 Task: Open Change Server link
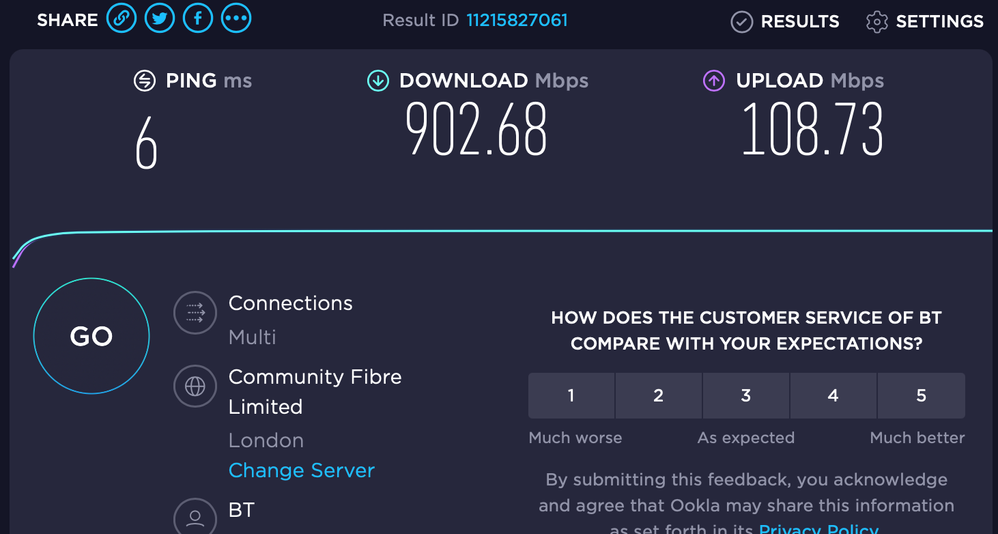pyautogui.click(x=301, y=470)
